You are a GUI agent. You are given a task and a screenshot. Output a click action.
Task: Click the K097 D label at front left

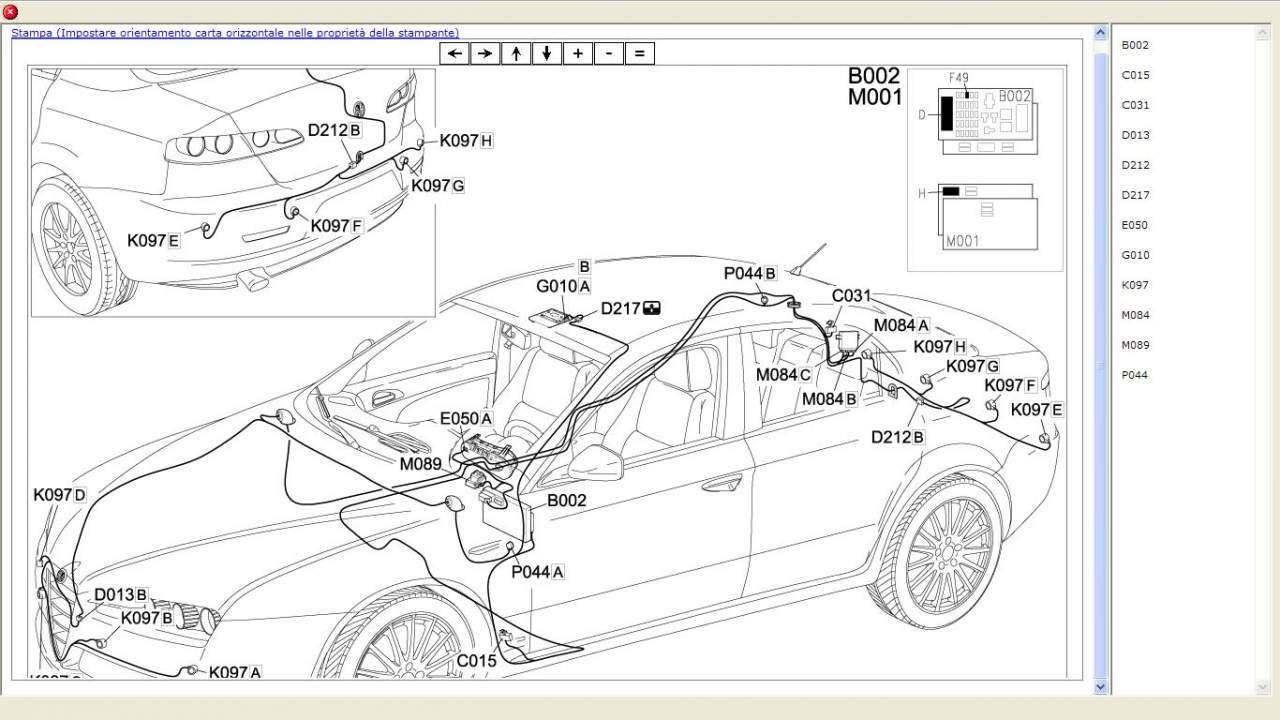pos(60,495)
